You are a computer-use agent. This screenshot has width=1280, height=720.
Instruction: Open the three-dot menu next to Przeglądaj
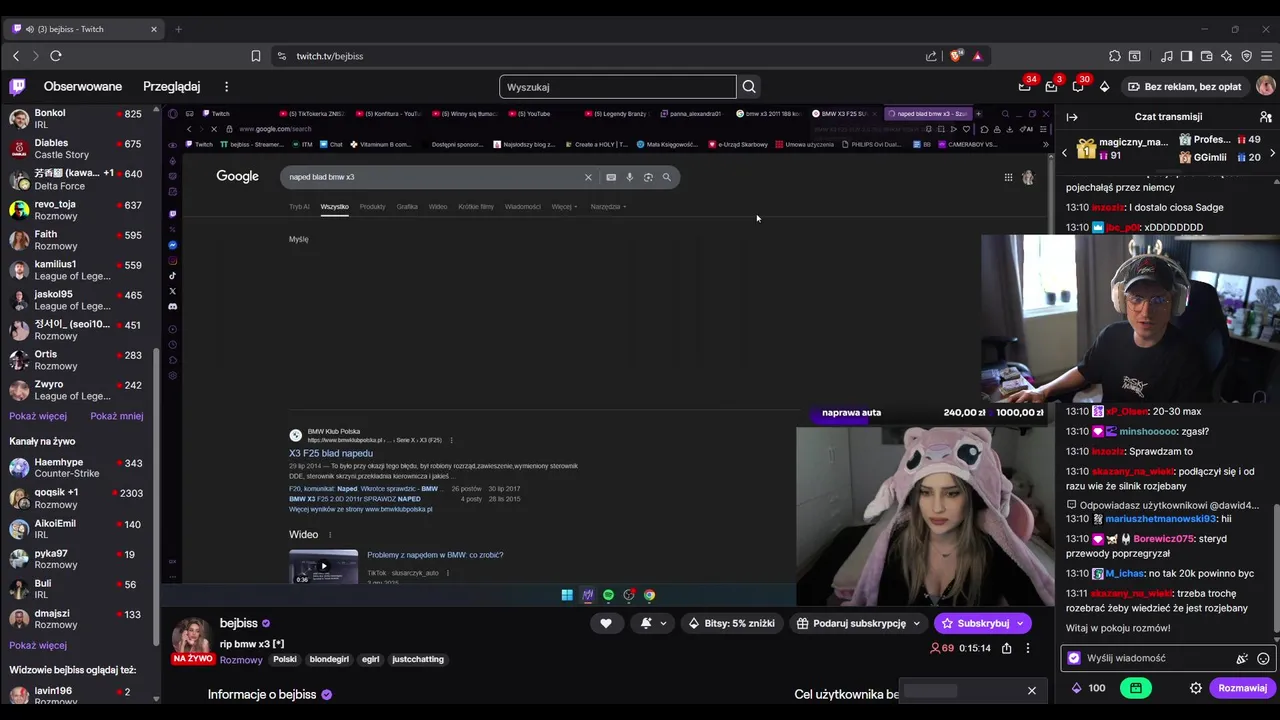point(227,87)
